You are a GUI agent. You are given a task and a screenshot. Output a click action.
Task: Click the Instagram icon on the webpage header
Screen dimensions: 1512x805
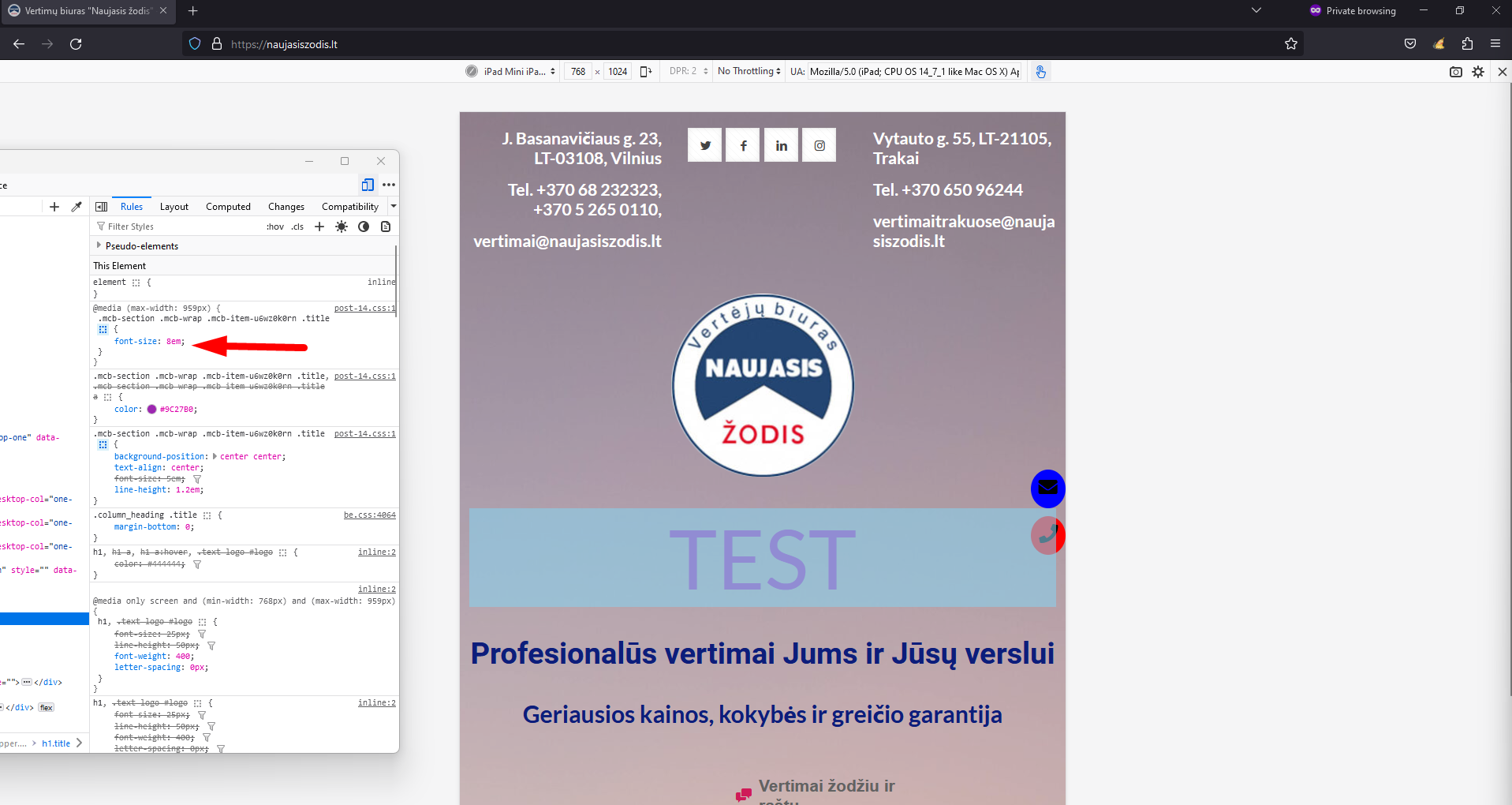pos(819,145)
